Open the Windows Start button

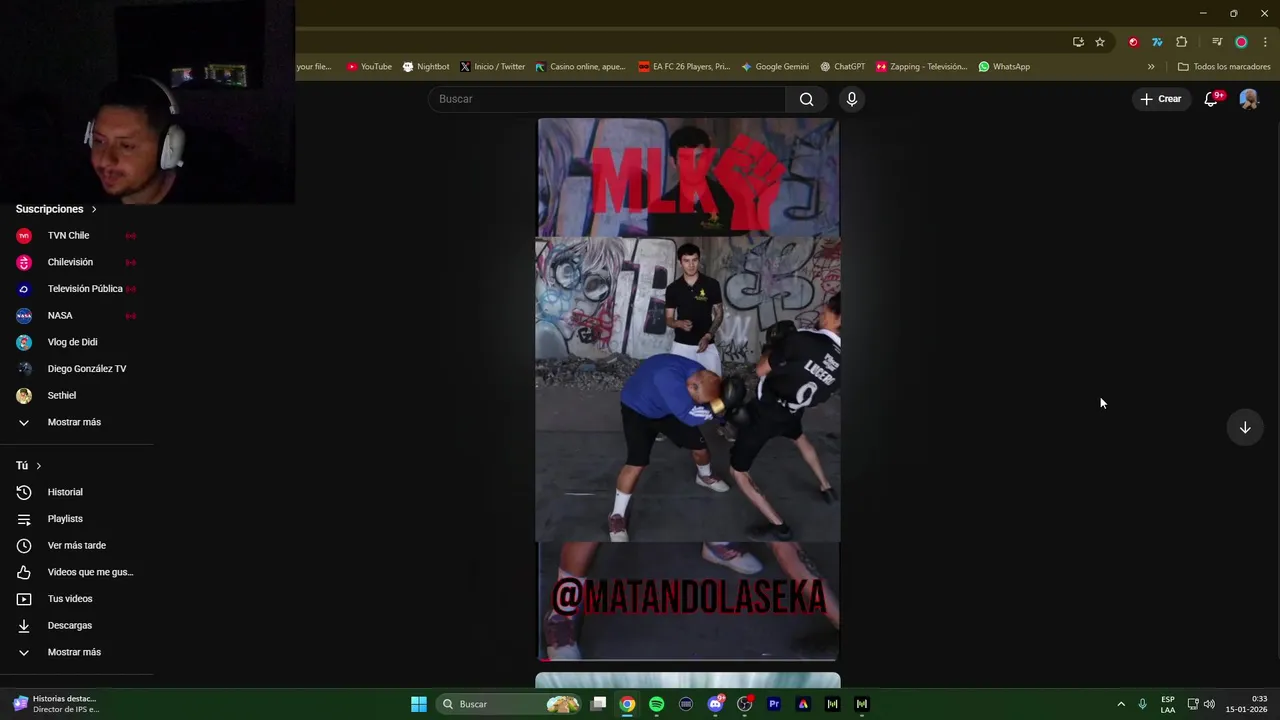pos(419,704)
